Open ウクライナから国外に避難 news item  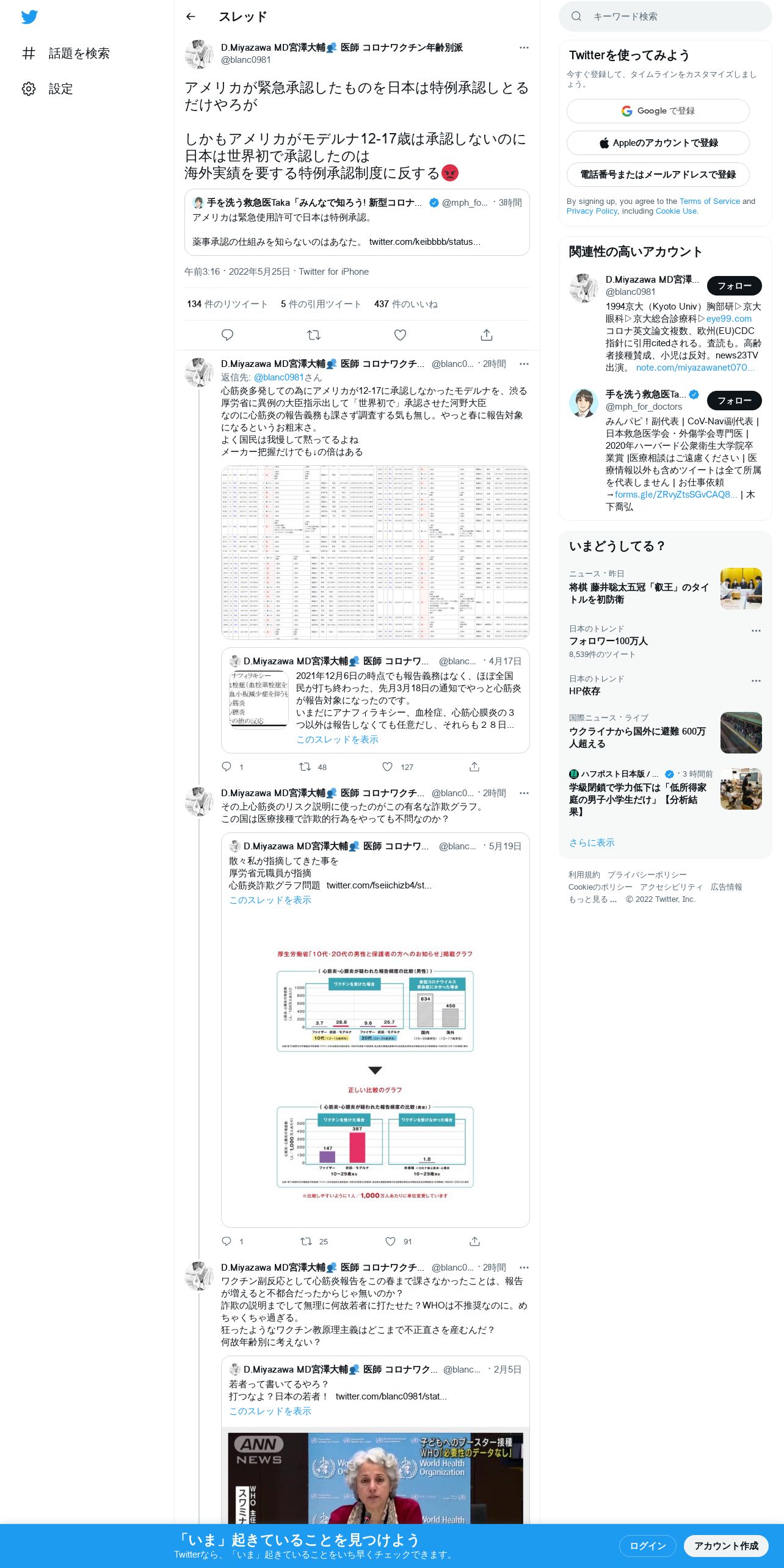(x=666, y=731)
